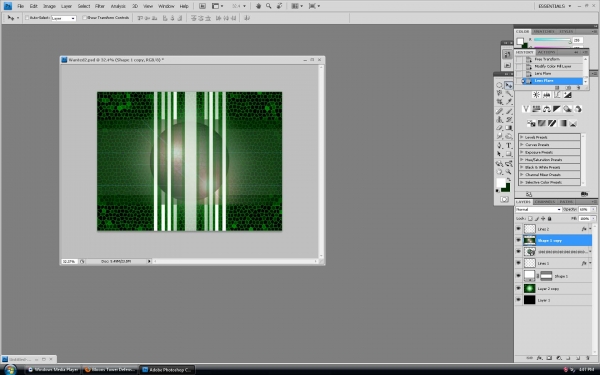Expand the Curves Presets list
Image resolution: width=600 pixels, height=375 pixels.
pyautogui.click(x=549, y=145)
